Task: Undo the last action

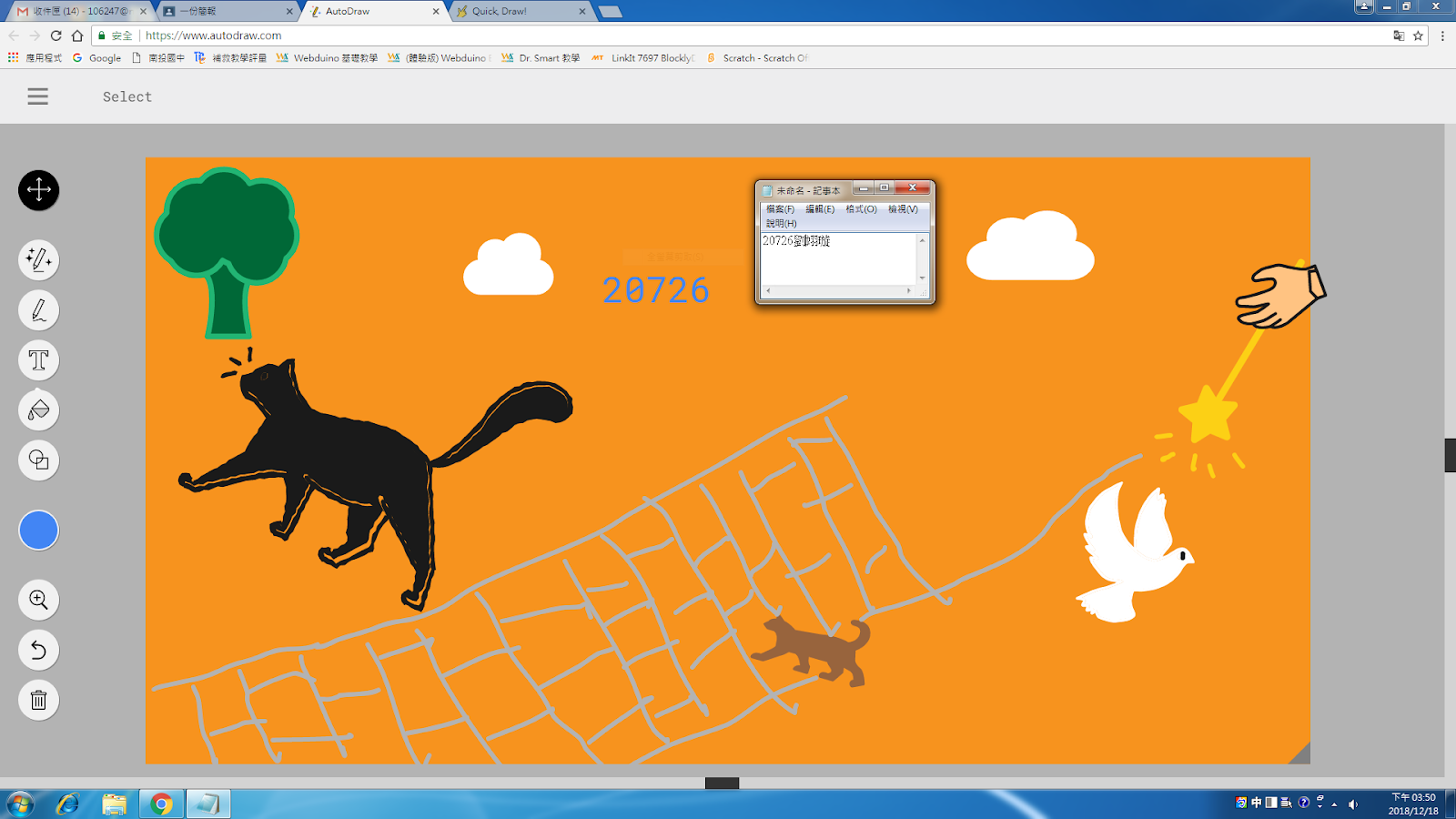Action: (39, 650)
